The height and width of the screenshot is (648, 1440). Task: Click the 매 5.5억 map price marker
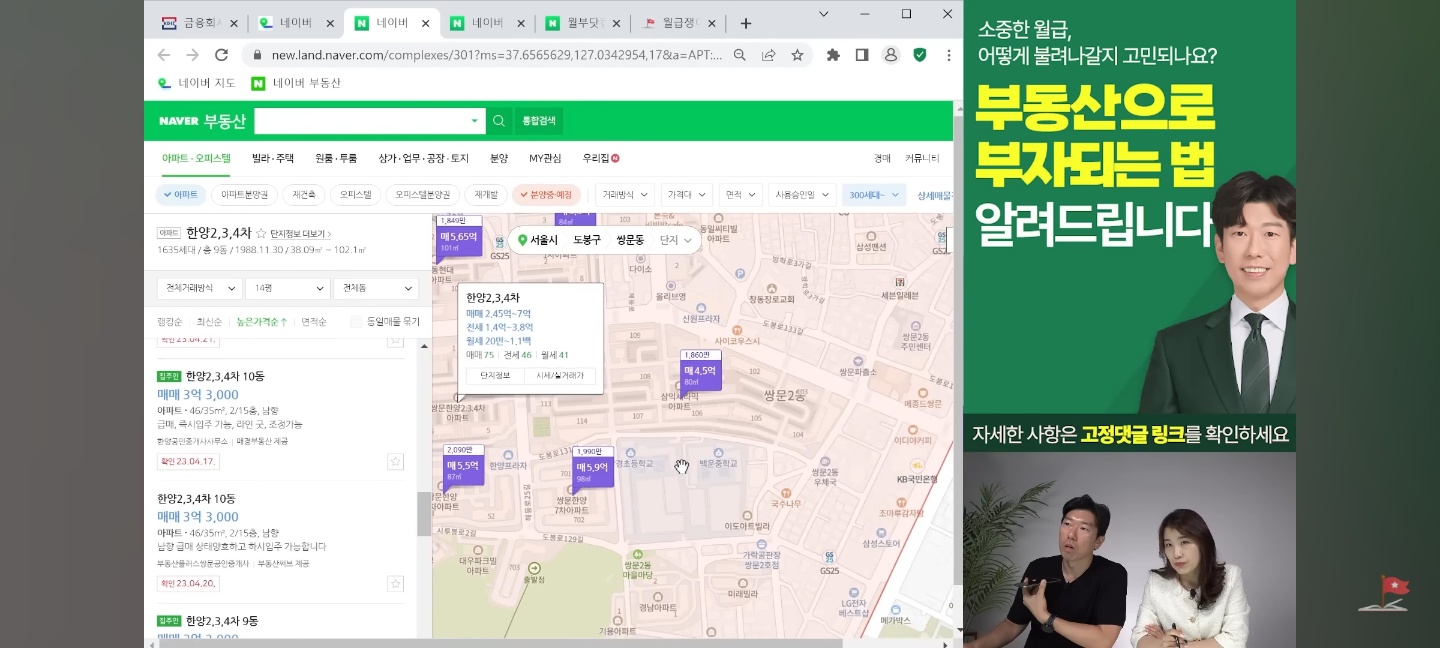point(463,466)
